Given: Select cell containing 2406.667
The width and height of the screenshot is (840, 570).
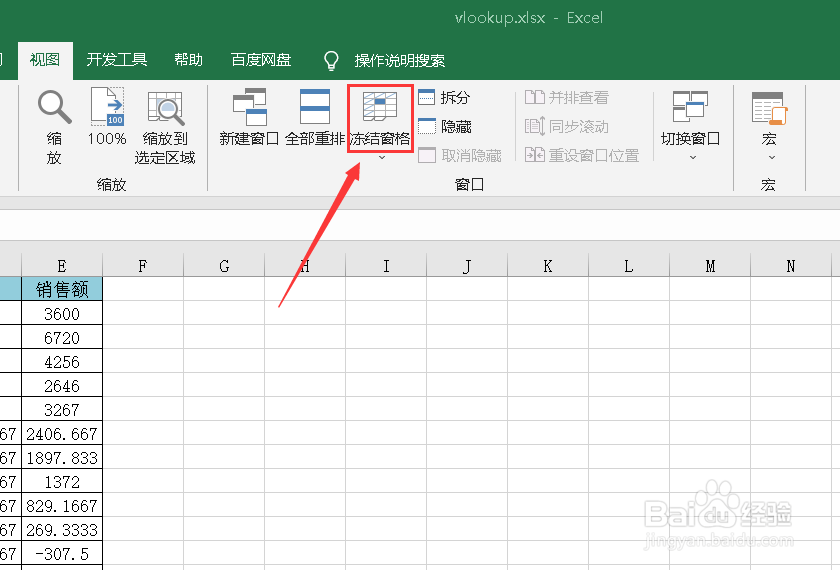Looking at the screenshot, I should tap(62, 433).
